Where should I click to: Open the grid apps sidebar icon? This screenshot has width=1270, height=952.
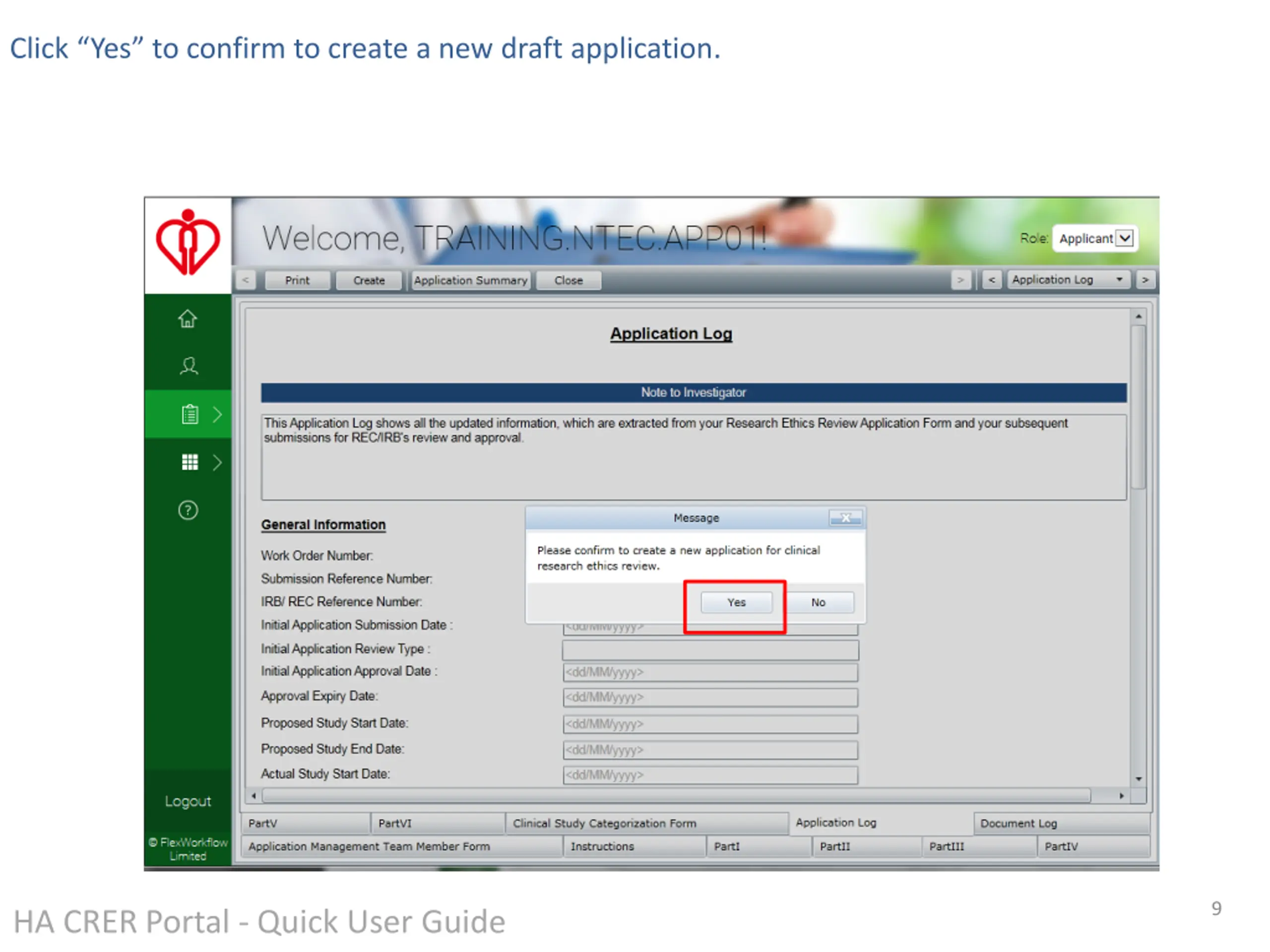coord(190,462)
